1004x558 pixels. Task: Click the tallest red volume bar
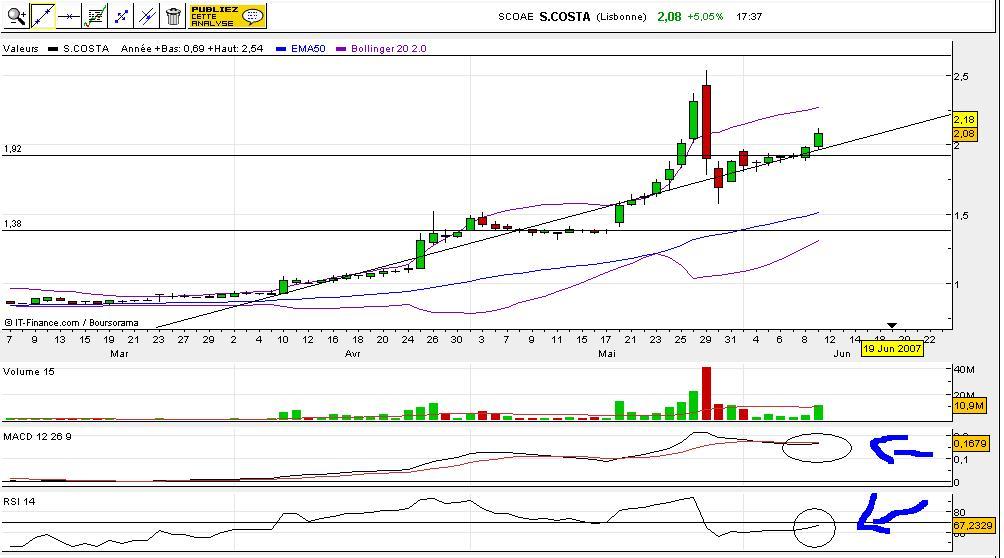pyautogui.click(x=706, y=393)
